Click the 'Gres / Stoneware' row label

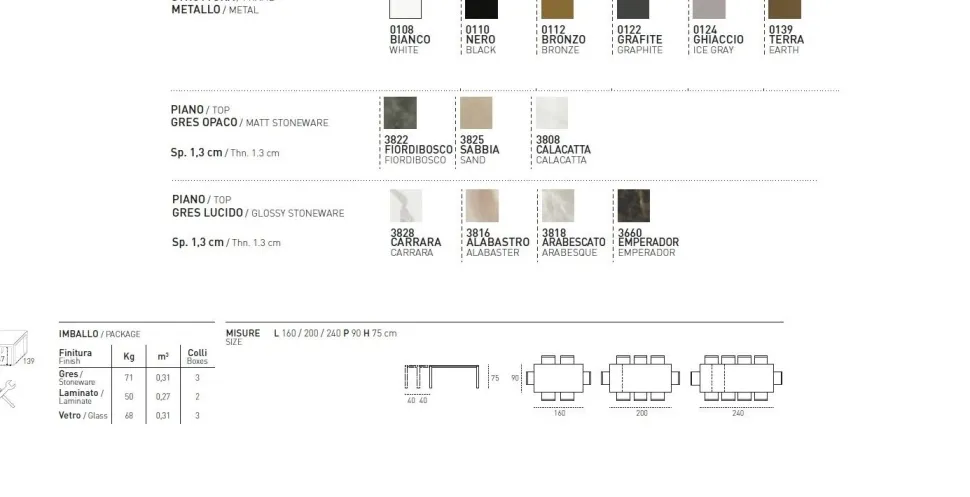click(x=77, y=378)
